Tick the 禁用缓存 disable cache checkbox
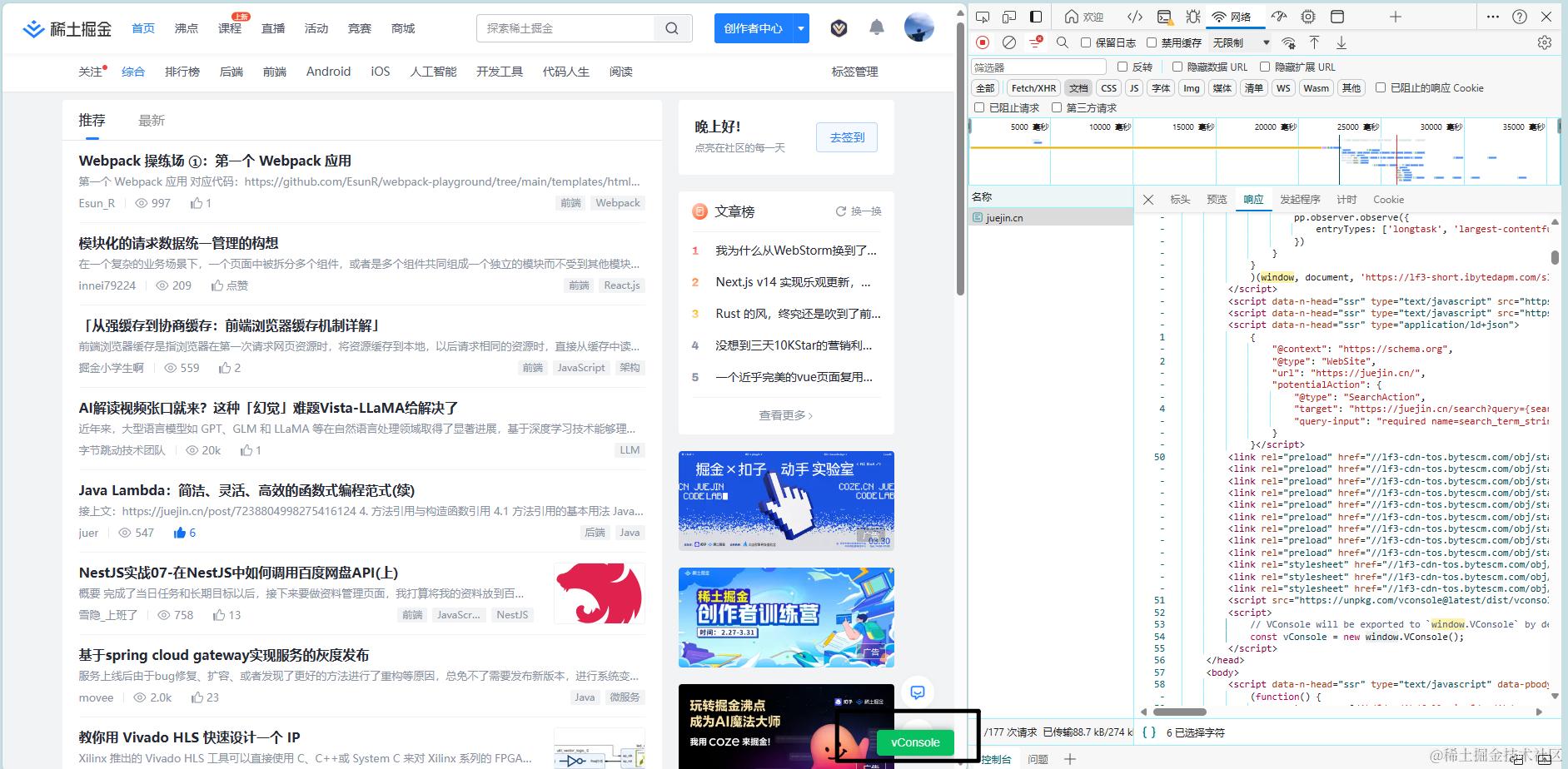Viewport: 1568px width, 769px height. (x=1152, y=42)
